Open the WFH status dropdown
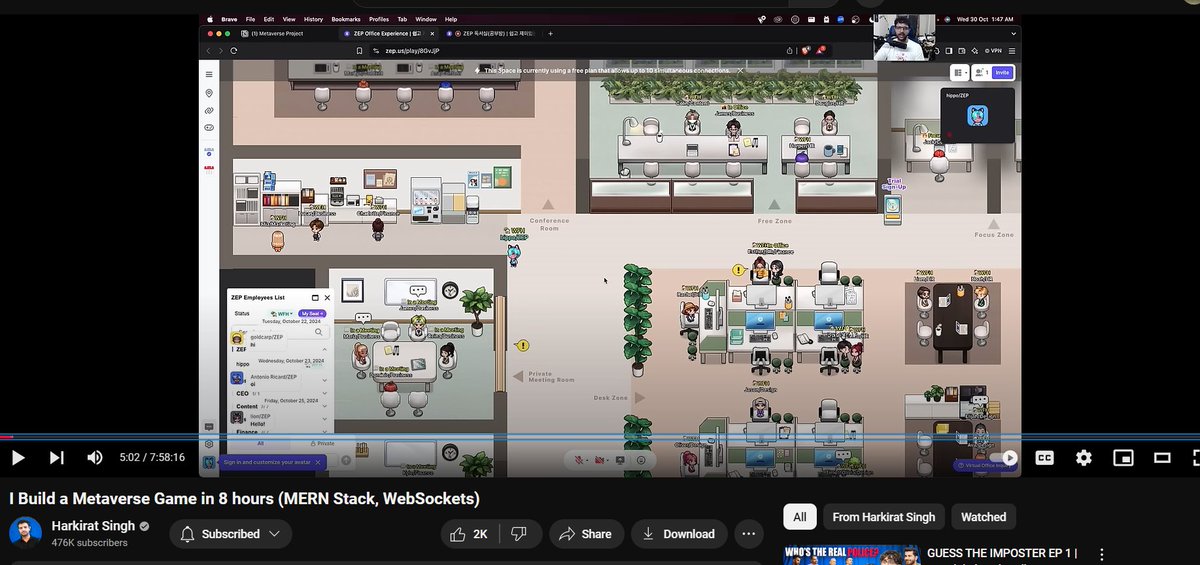The image size is (1200, 565). pyautogui.click(x=284, y=313)
